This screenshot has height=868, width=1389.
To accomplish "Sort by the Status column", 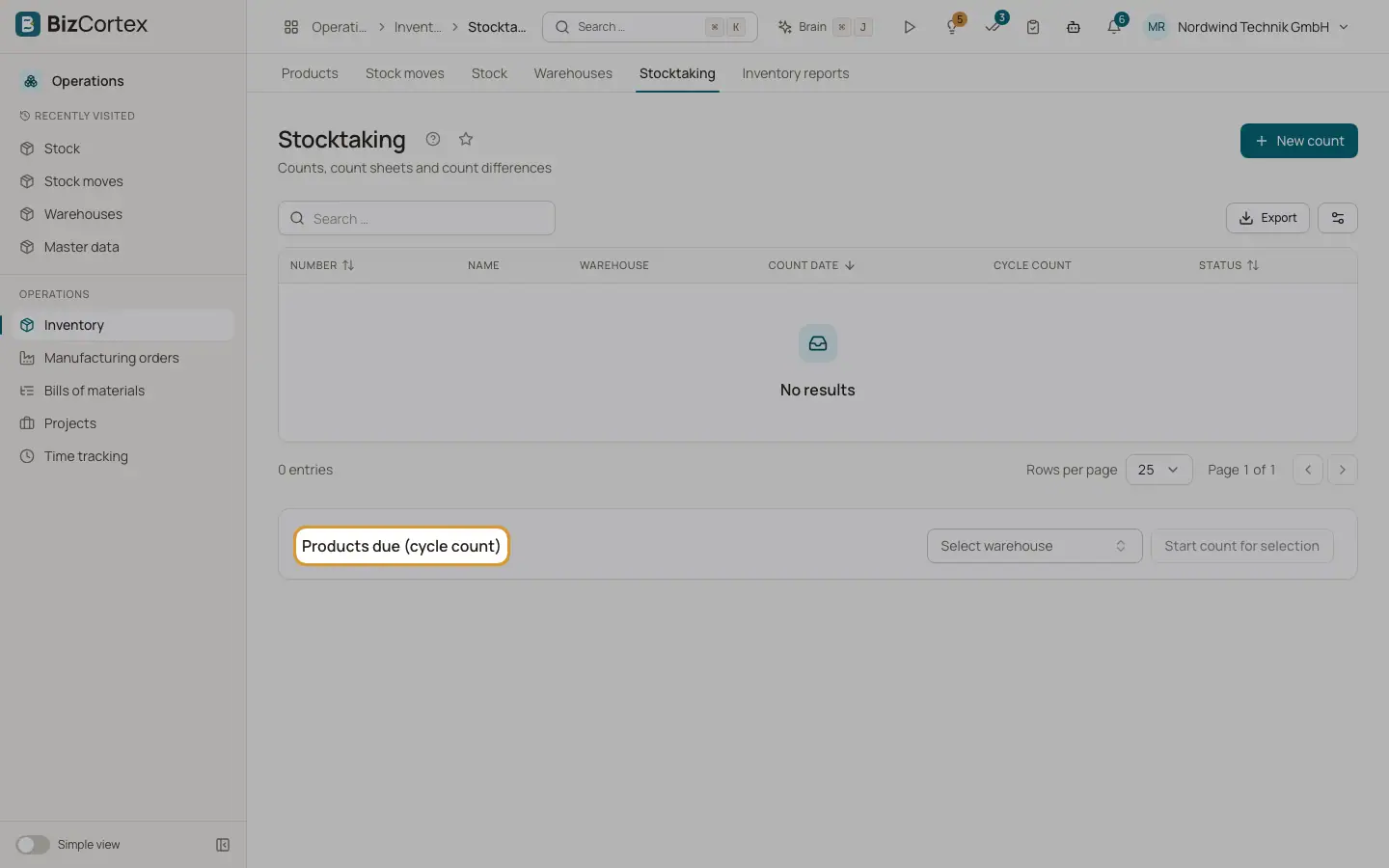I will click(1229, 265).
